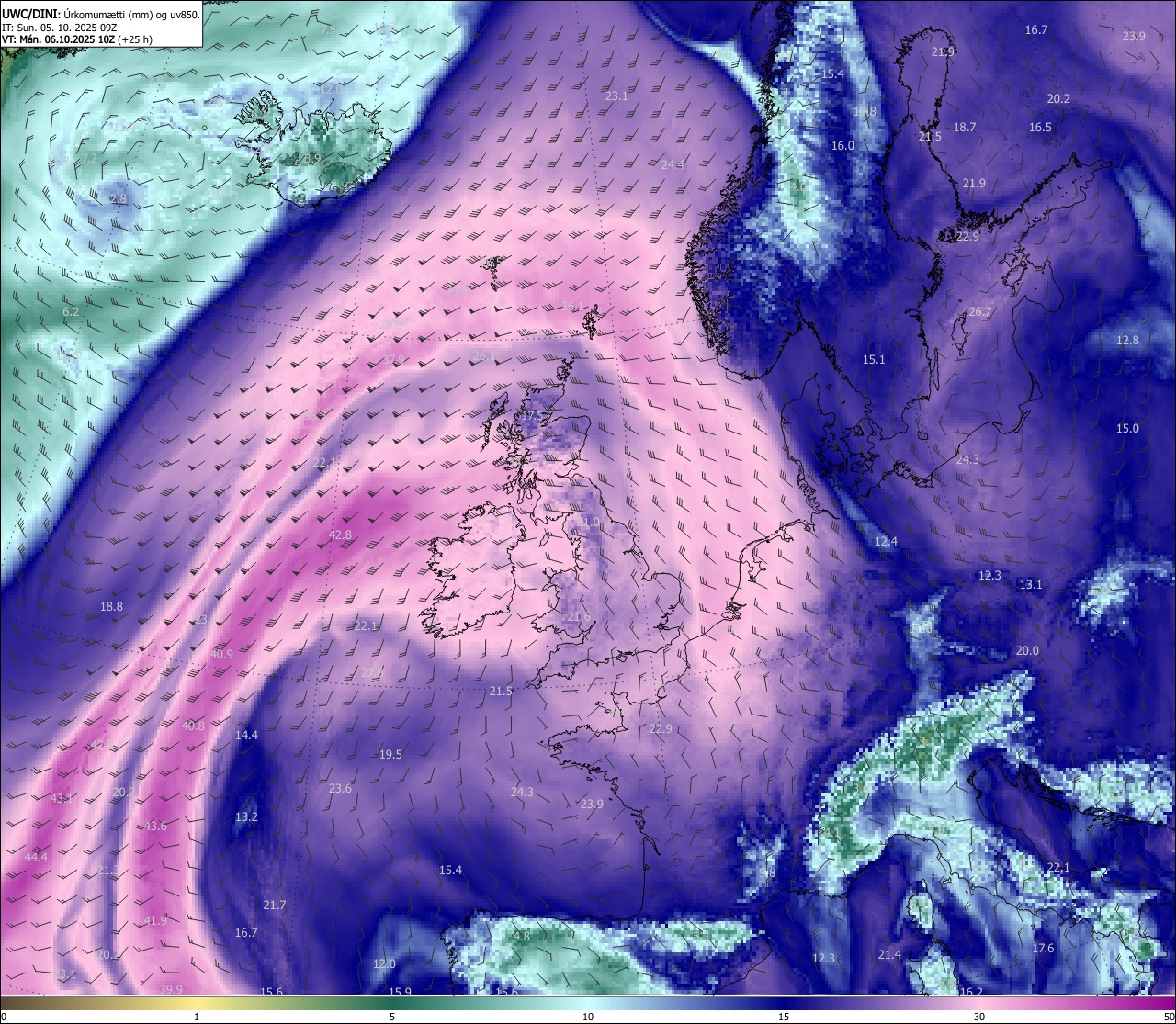Click the 15.0 value on the map
1176x1024 pixels.
(1127, 428)
